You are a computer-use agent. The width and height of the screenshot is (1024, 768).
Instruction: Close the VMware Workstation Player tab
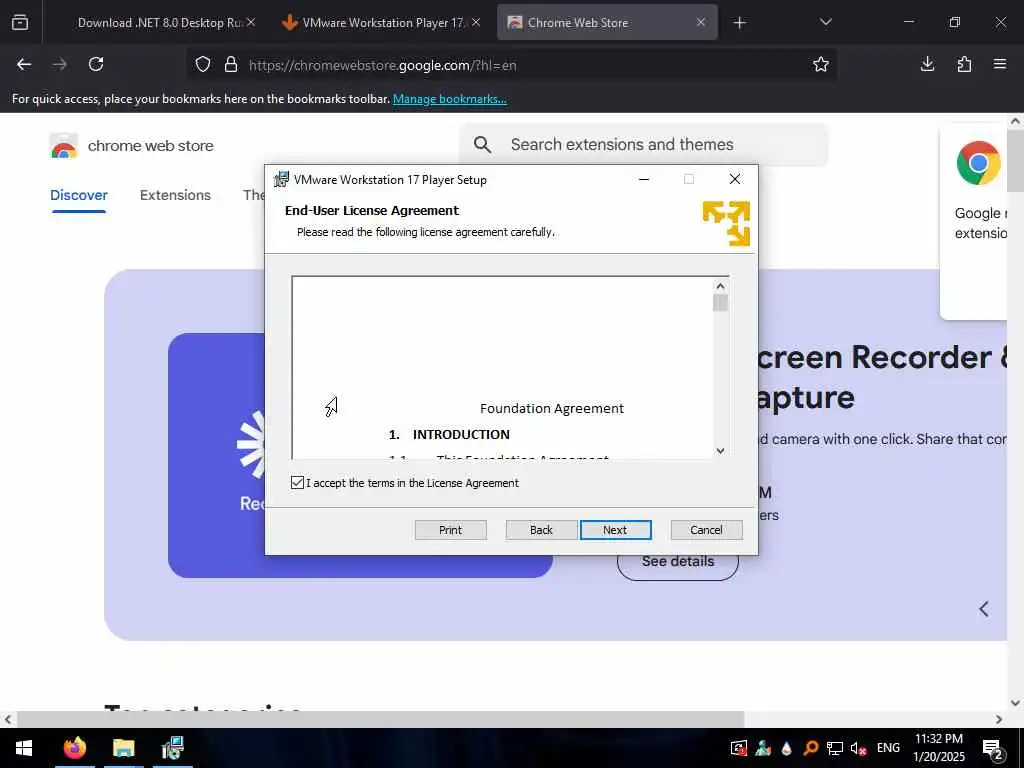coord(476,23)
